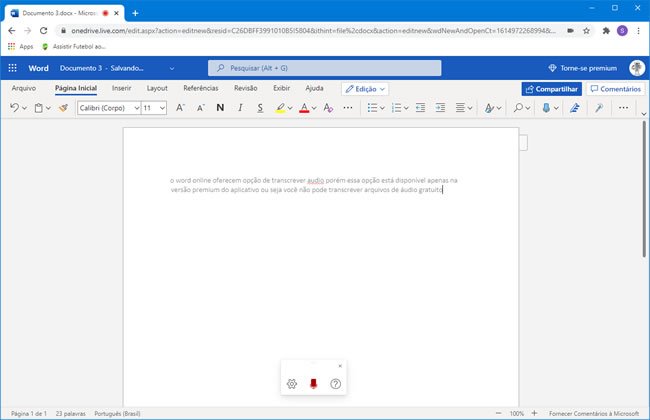Increase font size with larger A icon
The height and width of the screenshot is (420, 650).
[x=180, y=107]
